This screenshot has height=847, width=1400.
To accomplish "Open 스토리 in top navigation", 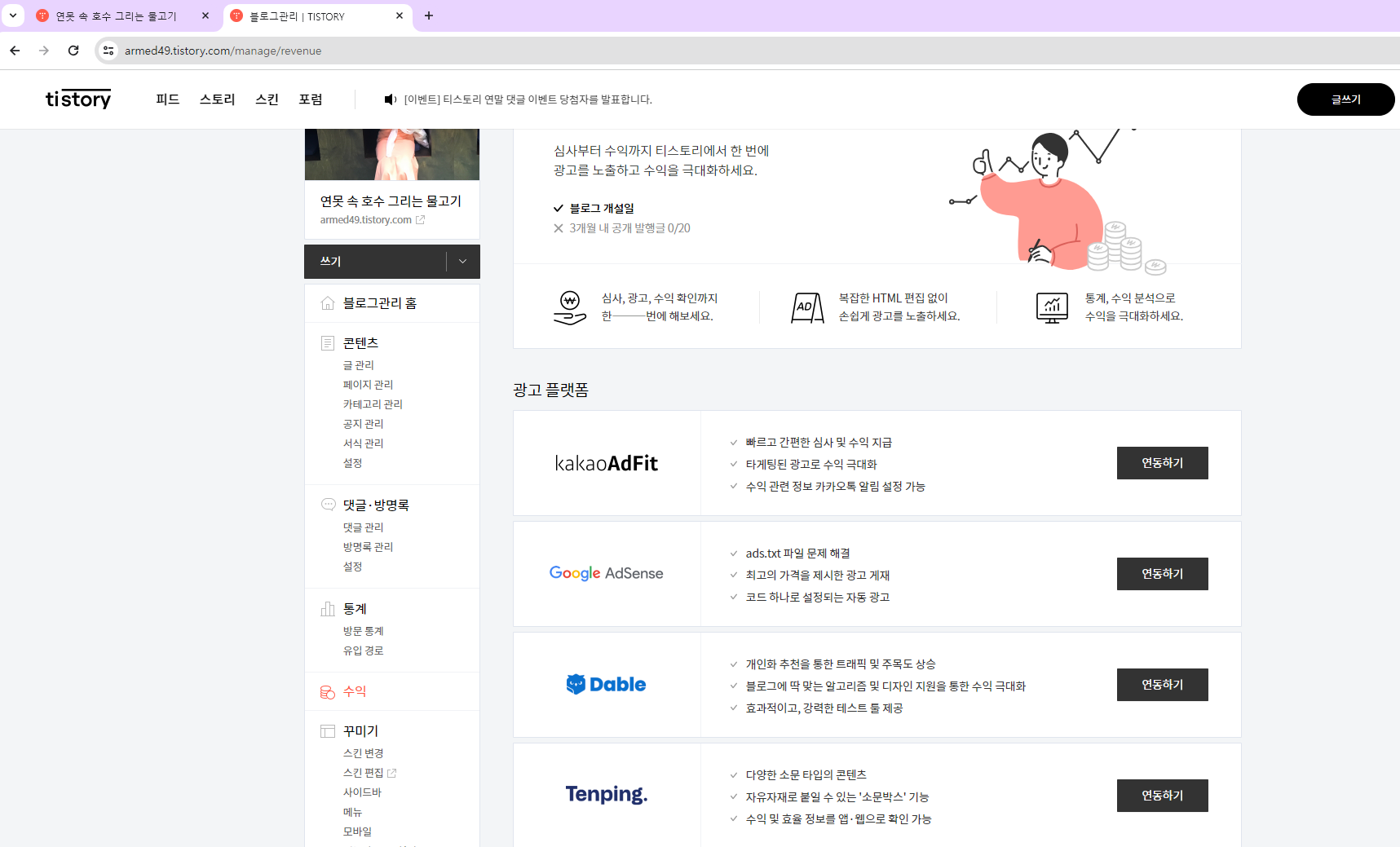I will tap(217, 99).
